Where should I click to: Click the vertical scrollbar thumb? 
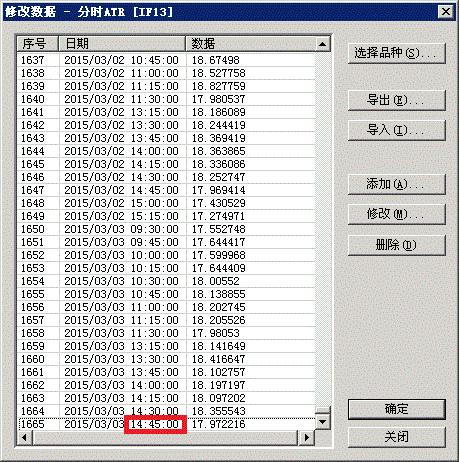point(323,410)
